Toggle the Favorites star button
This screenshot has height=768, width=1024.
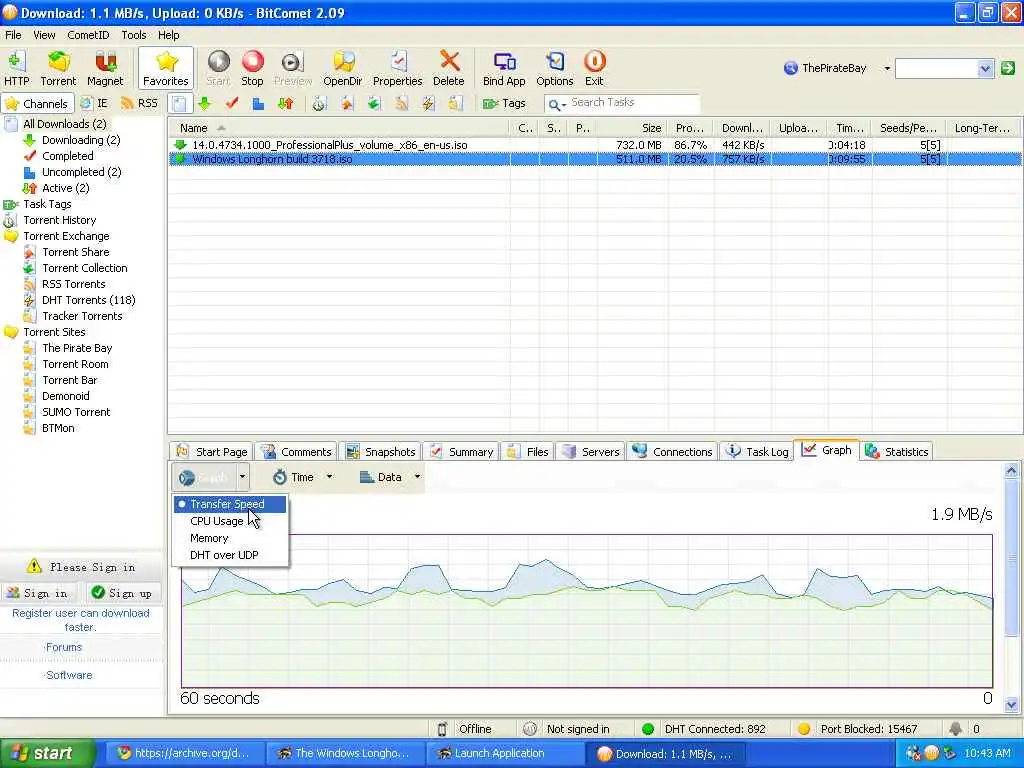click(166, 69)
